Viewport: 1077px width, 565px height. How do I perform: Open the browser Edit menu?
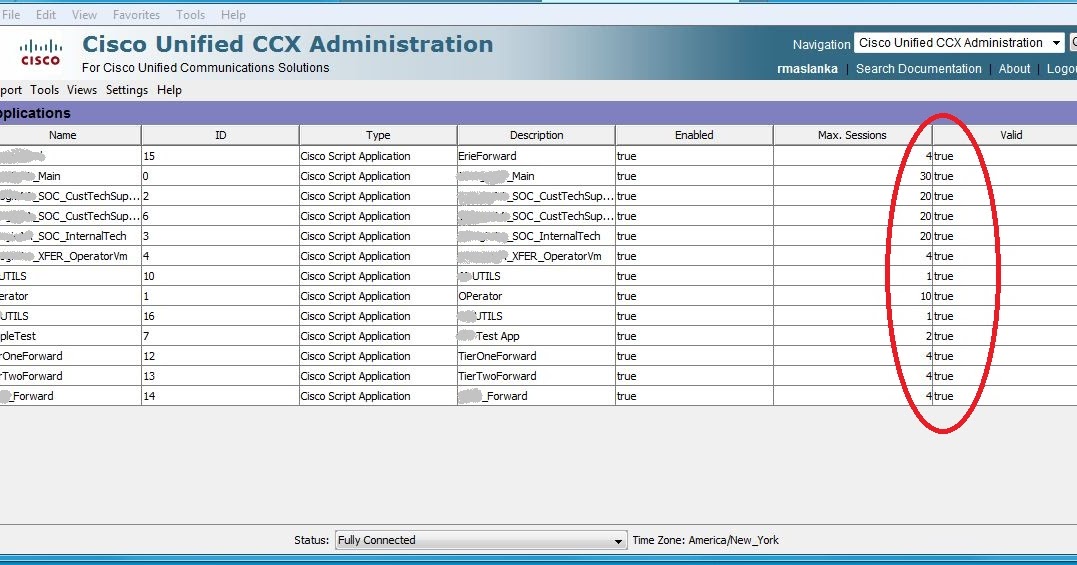[46, 14]
